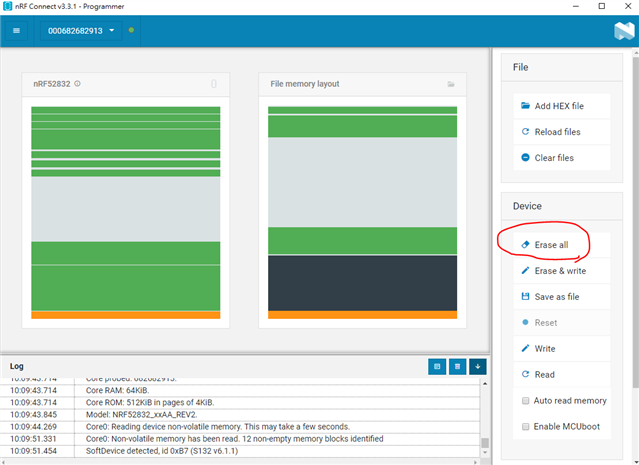
Task: Open the File memory layout folder icon
Action: click(x=451, y=84)
